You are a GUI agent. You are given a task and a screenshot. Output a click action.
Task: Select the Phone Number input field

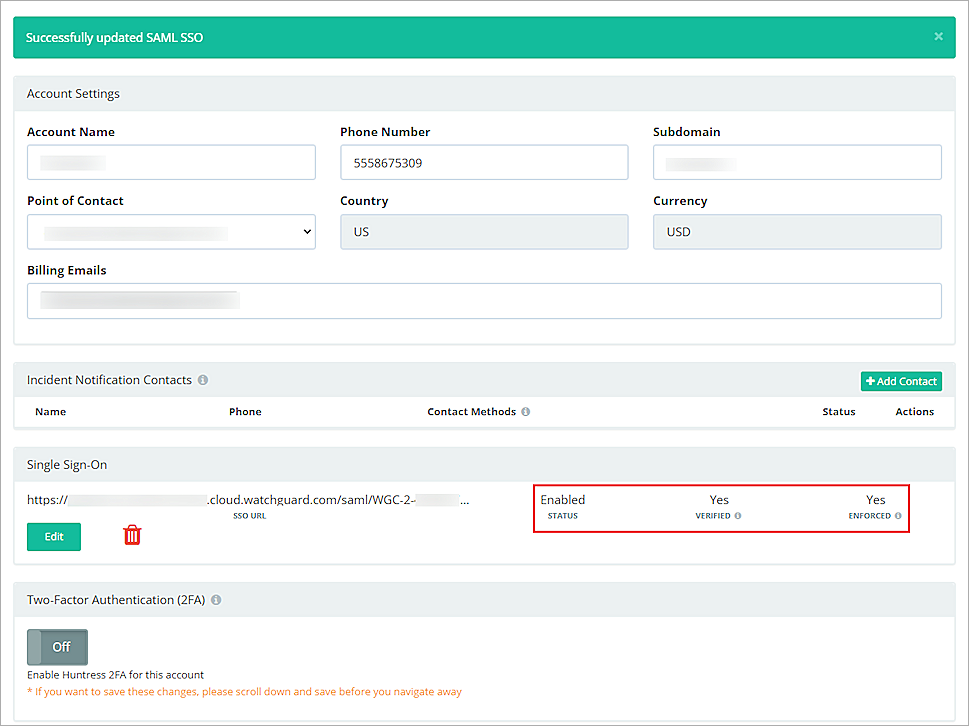484,162
